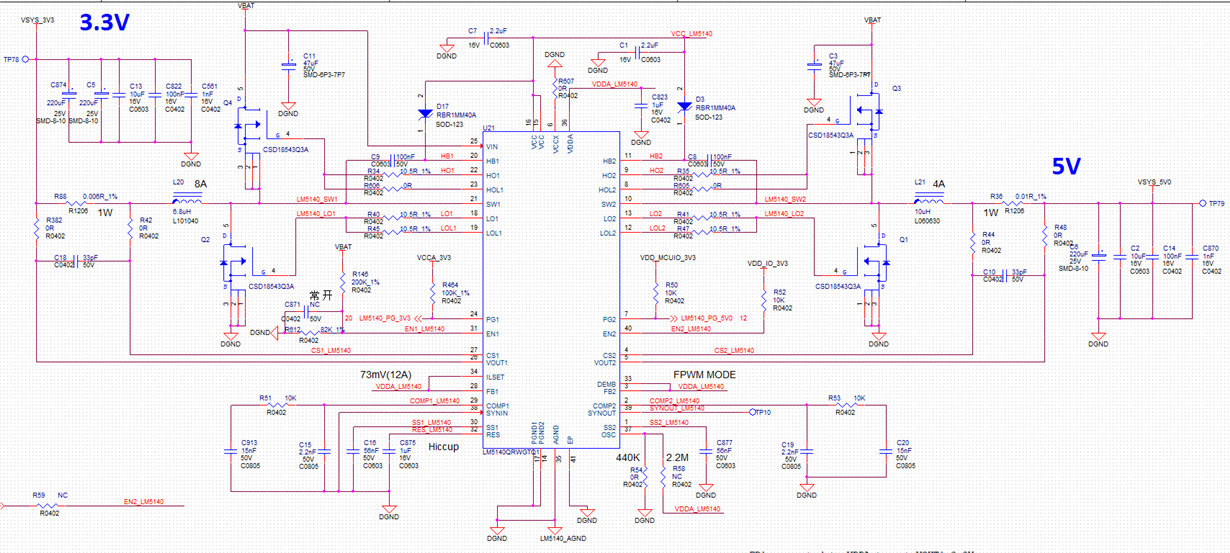This screenshot has height=553, width=1230.
Task: Select the LM5140_AGND net label
Action: point(562,538)
